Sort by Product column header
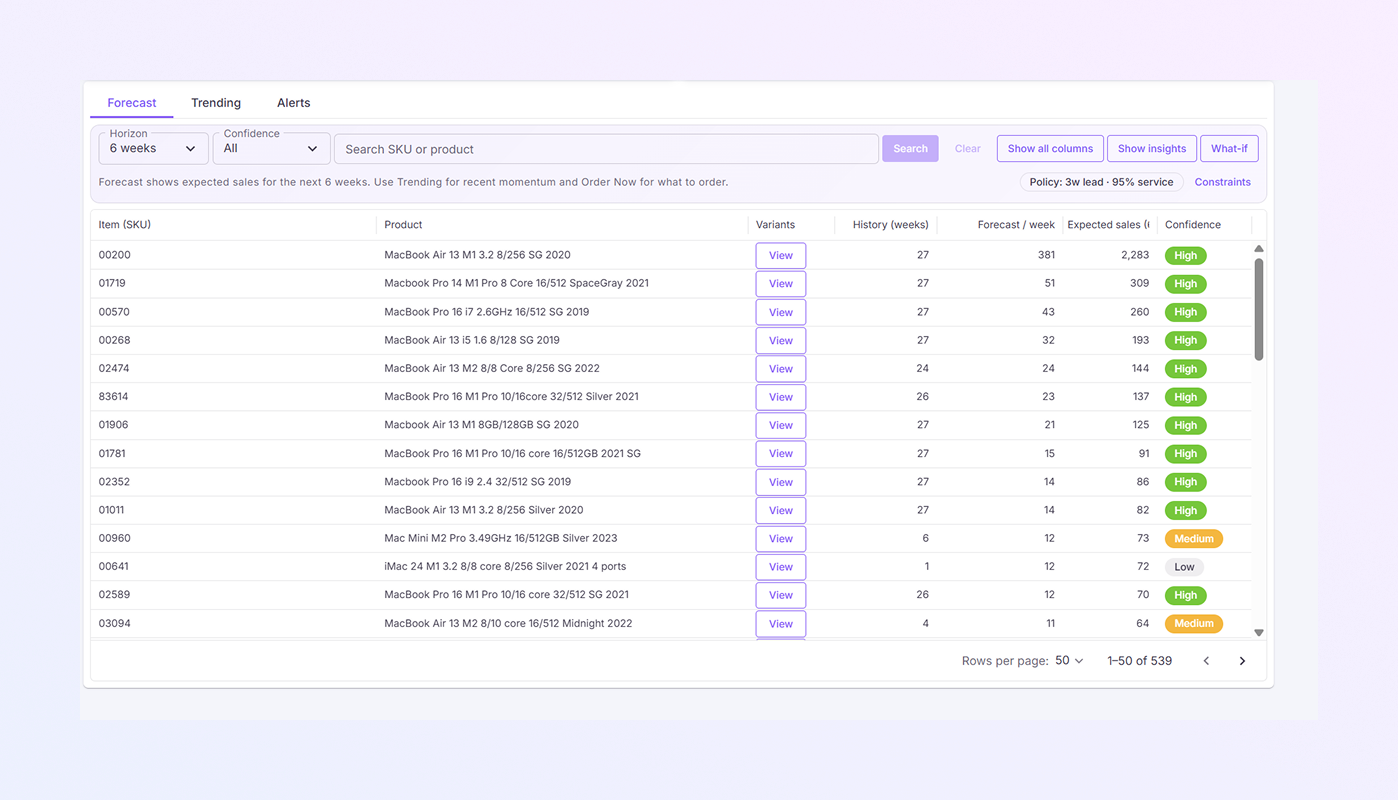 coord(403,225)
